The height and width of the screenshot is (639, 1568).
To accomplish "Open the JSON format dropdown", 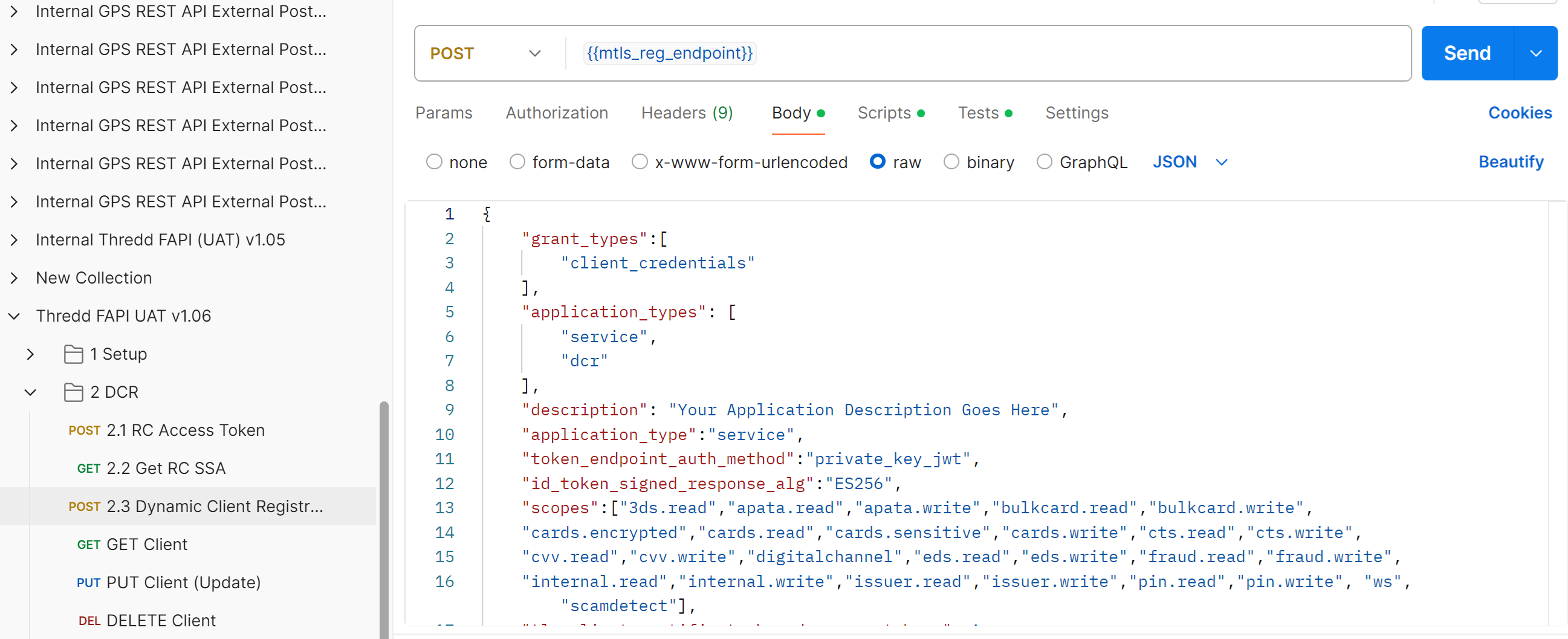I will click(x=1190, y=162).
